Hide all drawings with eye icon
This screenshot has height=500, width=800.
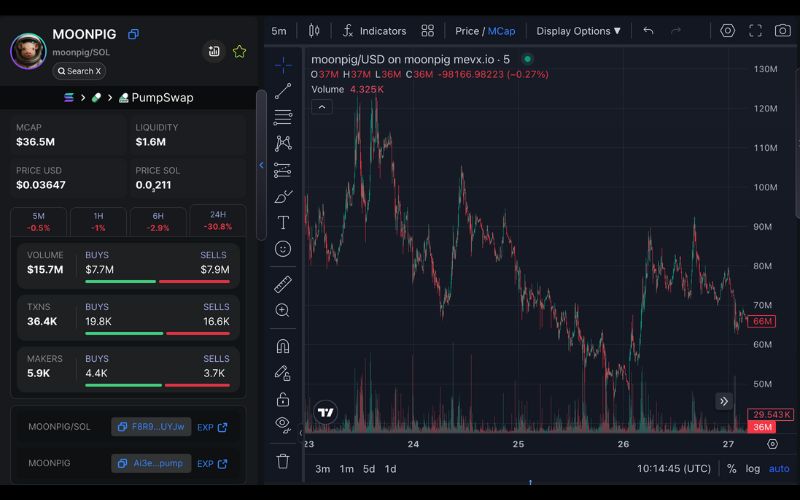(x=283, y=424)
